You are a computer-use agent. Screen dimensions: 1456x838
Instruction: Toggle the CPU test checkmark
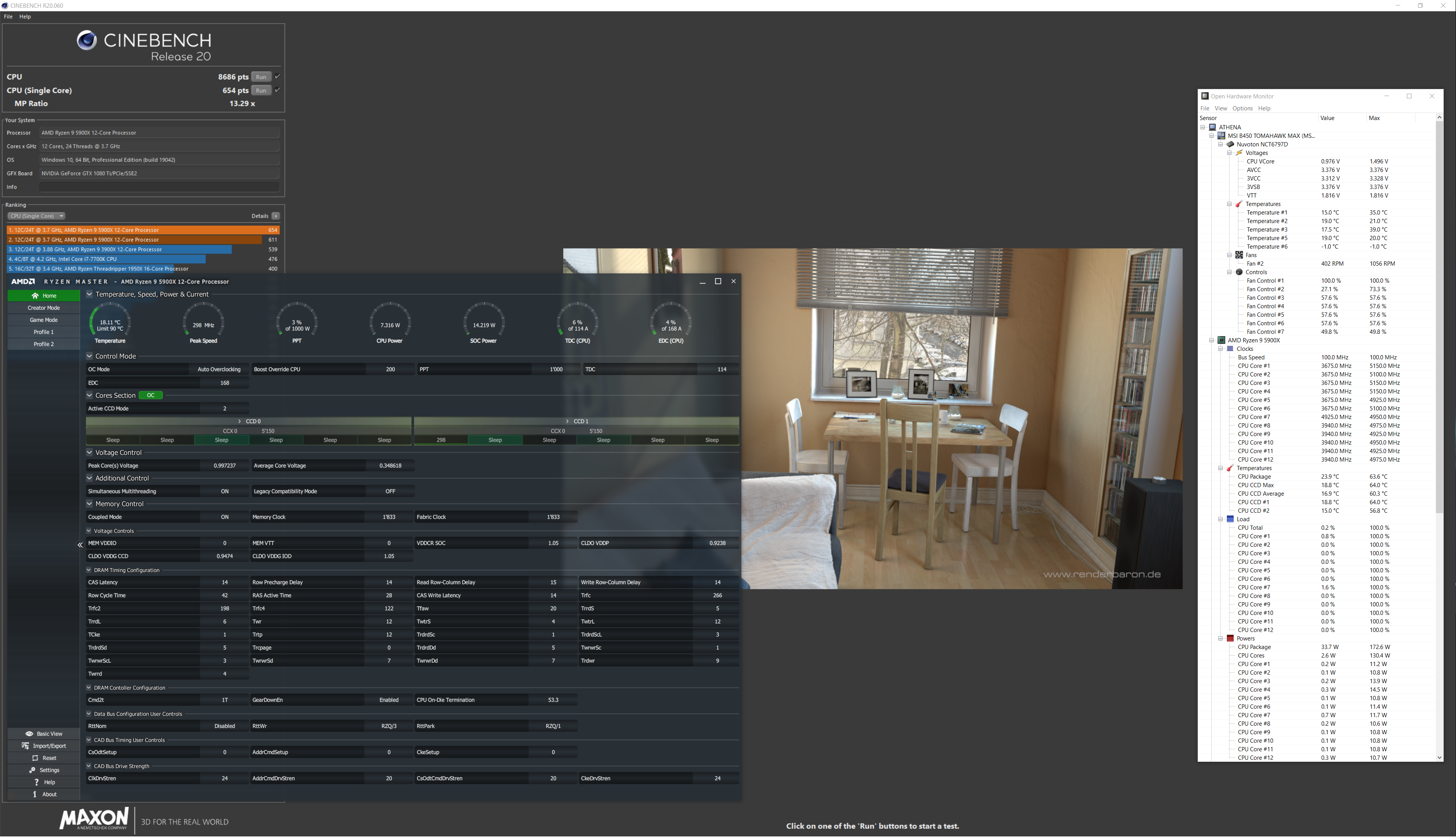pos(278,77)
